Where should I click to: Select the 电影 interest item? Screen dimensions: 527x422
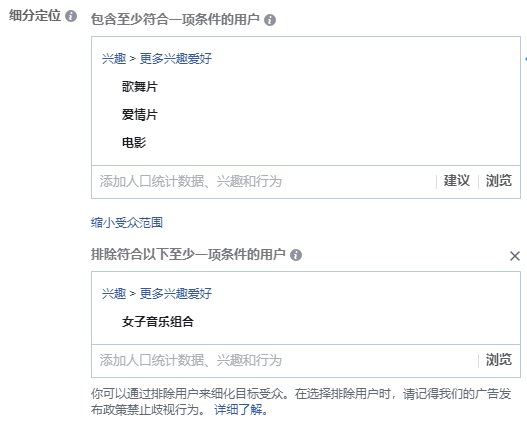(134, 142)
